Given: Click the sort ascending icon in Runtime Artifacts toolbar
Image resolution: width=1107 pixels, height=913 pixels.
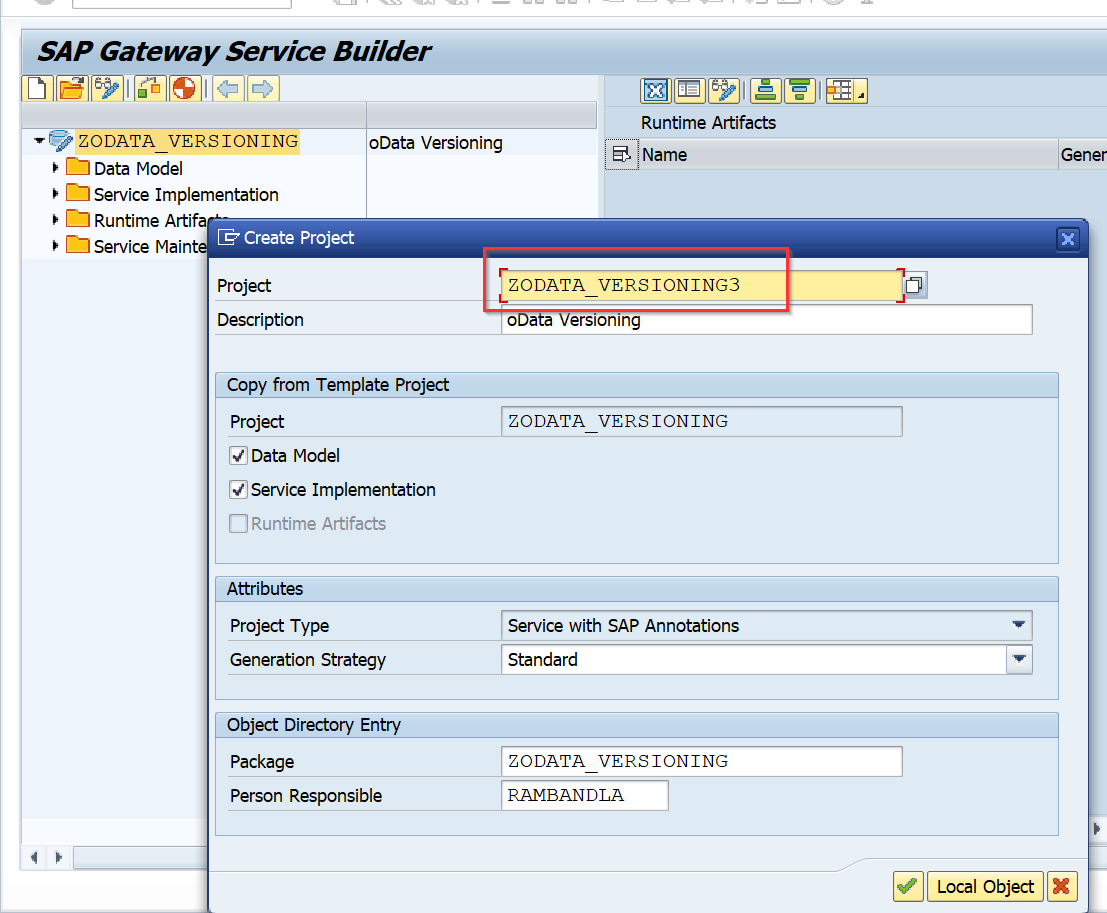Looking at the screenshot, I should click(x=765, y=90).
